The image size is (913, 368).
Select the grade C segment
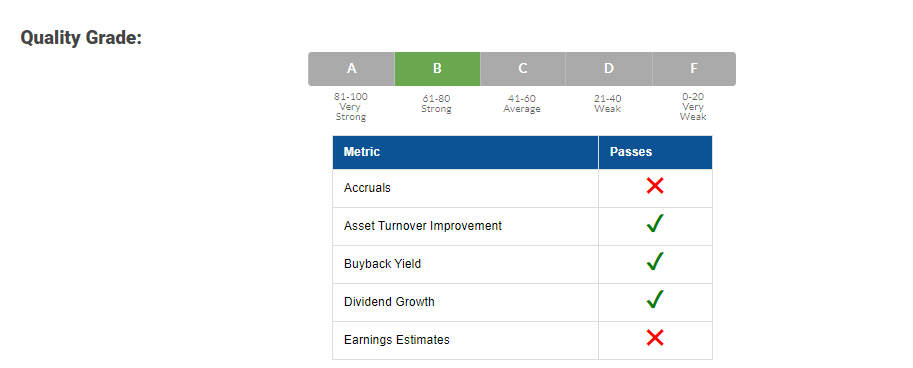pos(523,69)
